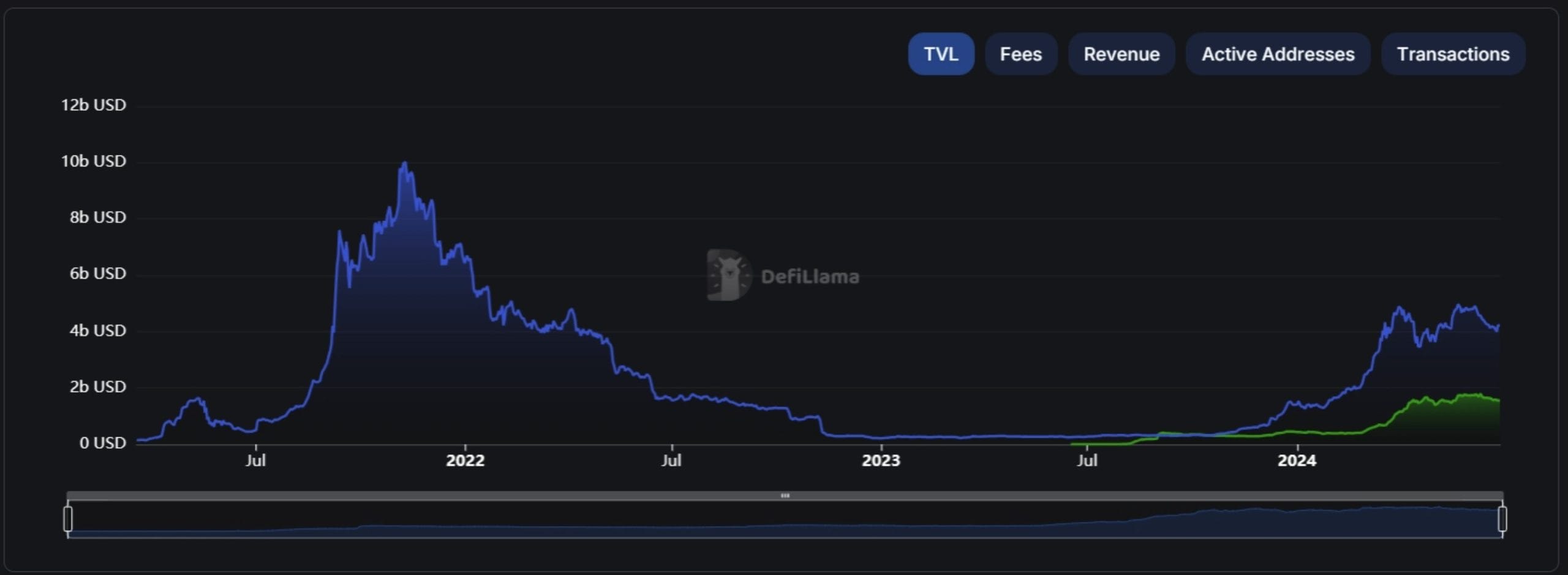
Task: Click the DefiLlama llama logo watermark
Action: point(784,276)
